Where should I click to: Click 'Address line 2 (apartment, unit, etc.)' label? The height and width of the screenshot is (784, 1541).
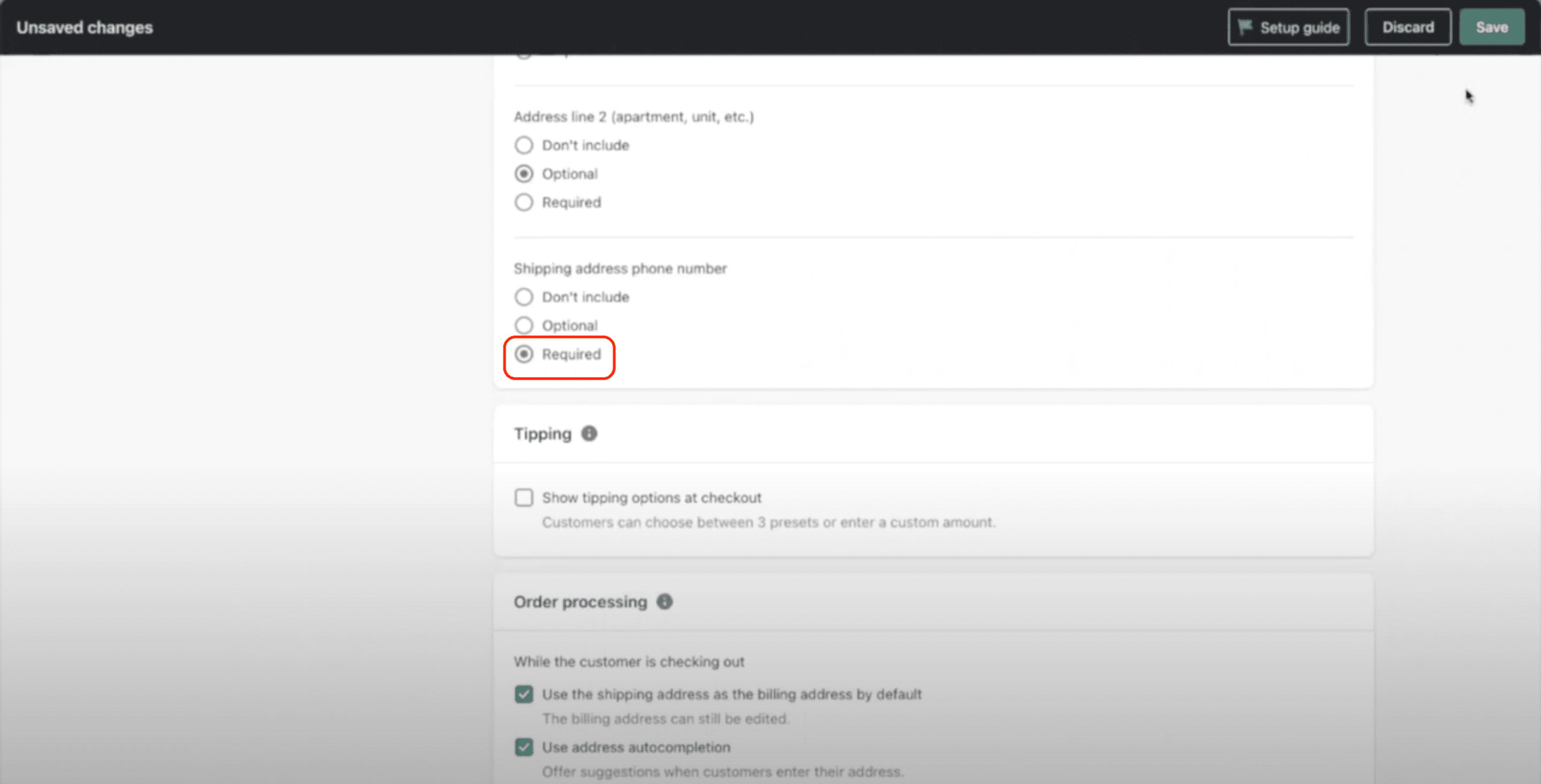[634, 117]
